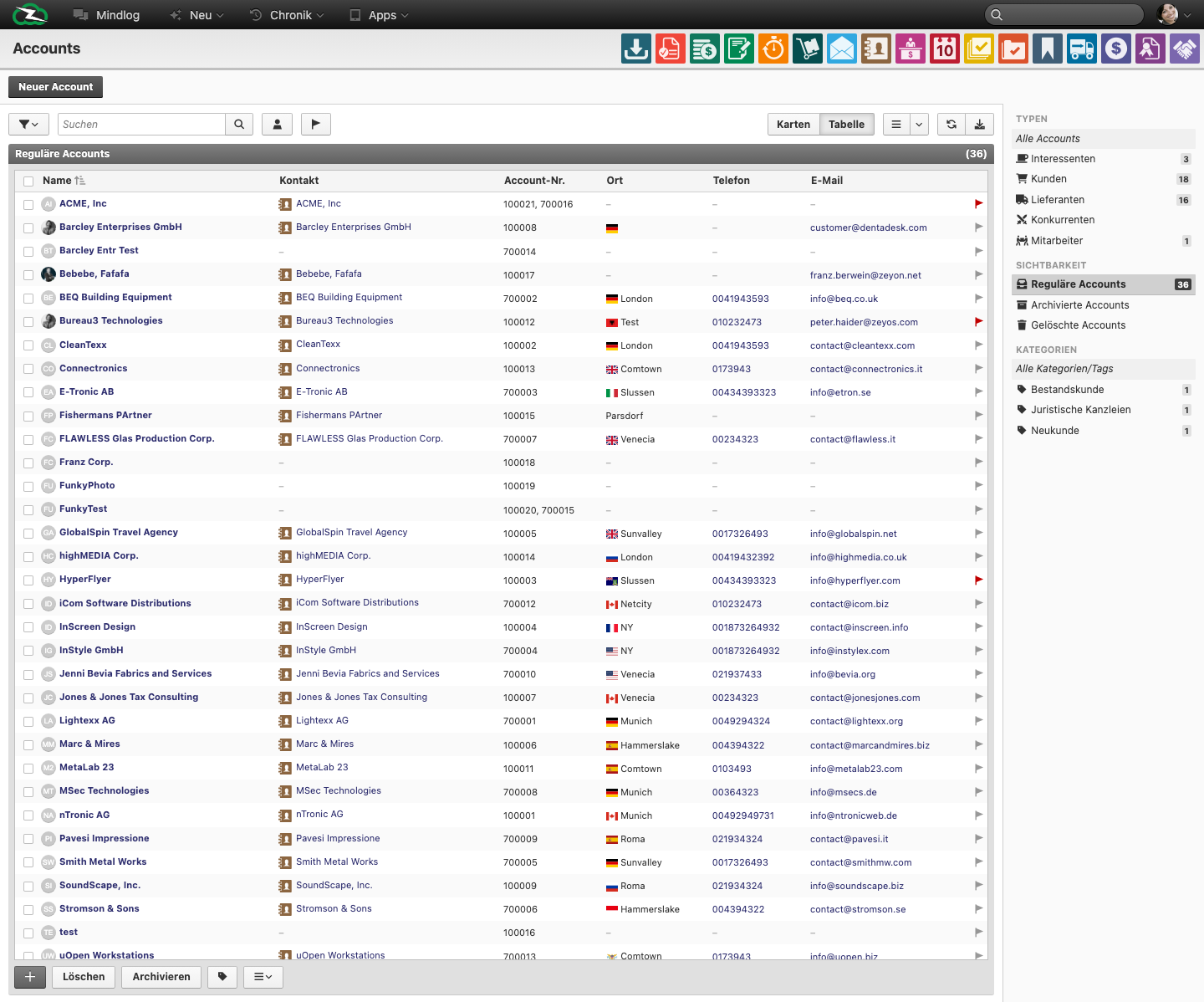Open the Apps dropdown menu
This screenshot has height=1002, width=1204.
379,15
